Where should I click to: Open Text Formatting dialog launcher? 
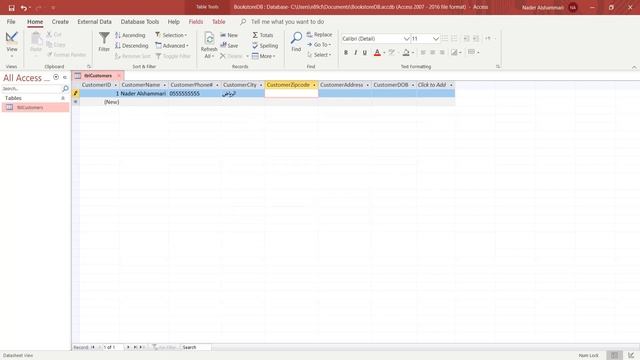click(498, 67)
